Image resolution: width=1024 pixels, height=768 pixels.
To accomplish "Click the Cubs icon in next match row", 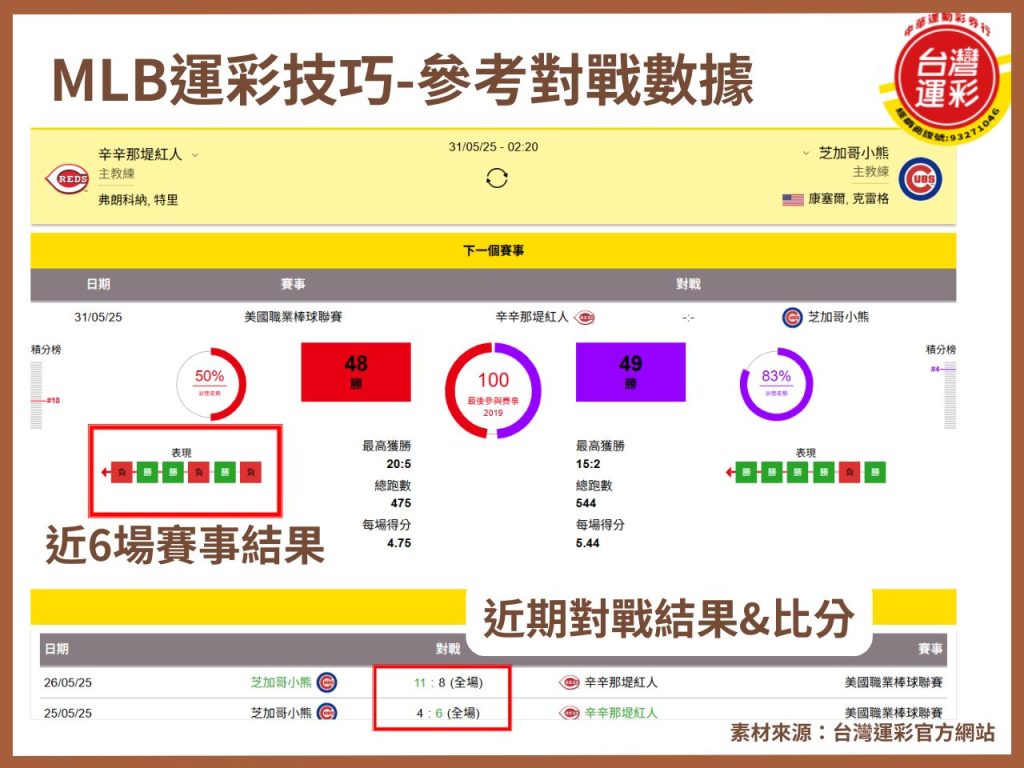I will click(792, 317).
